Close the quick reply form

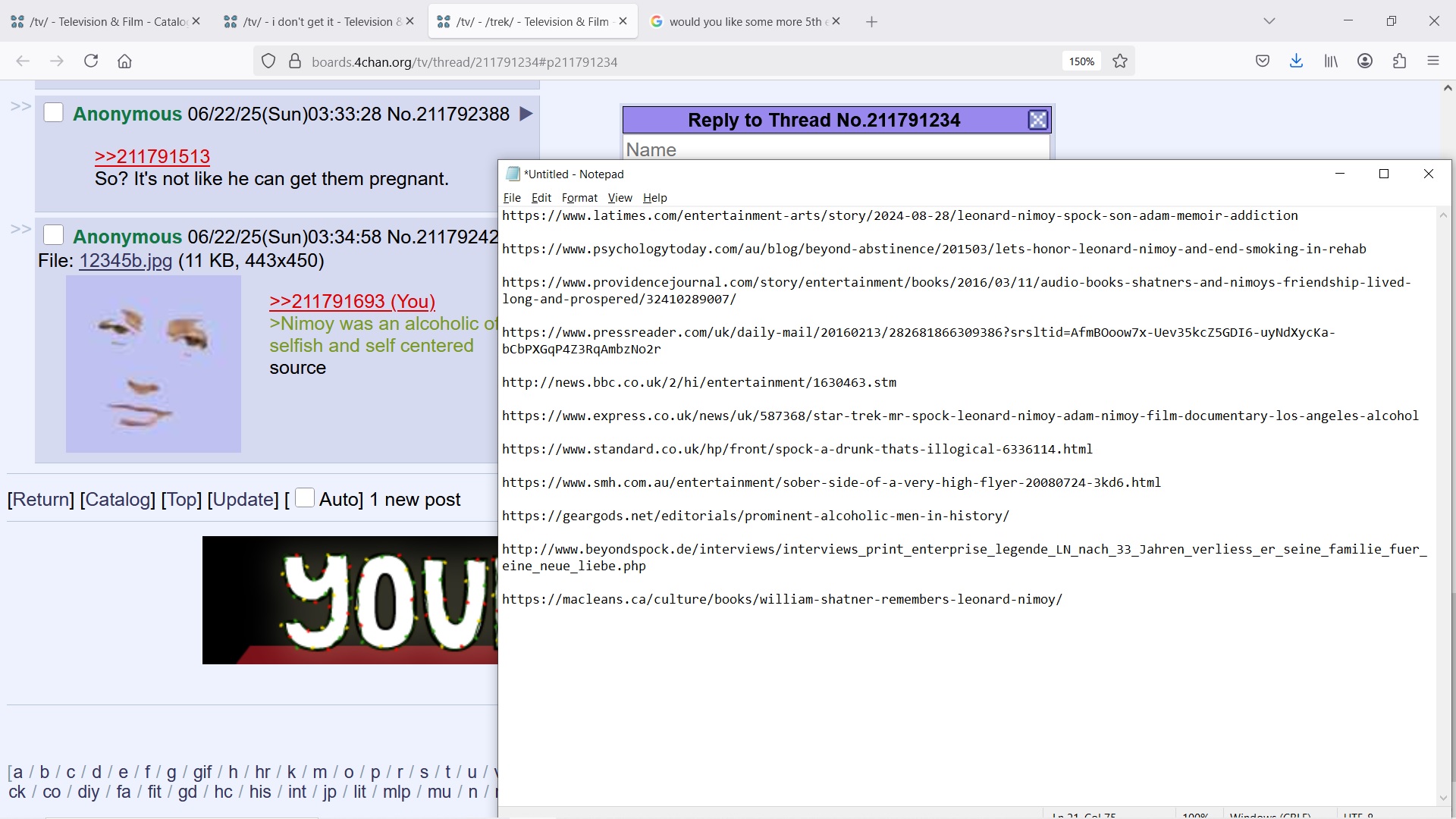(x=1037, y=120)
